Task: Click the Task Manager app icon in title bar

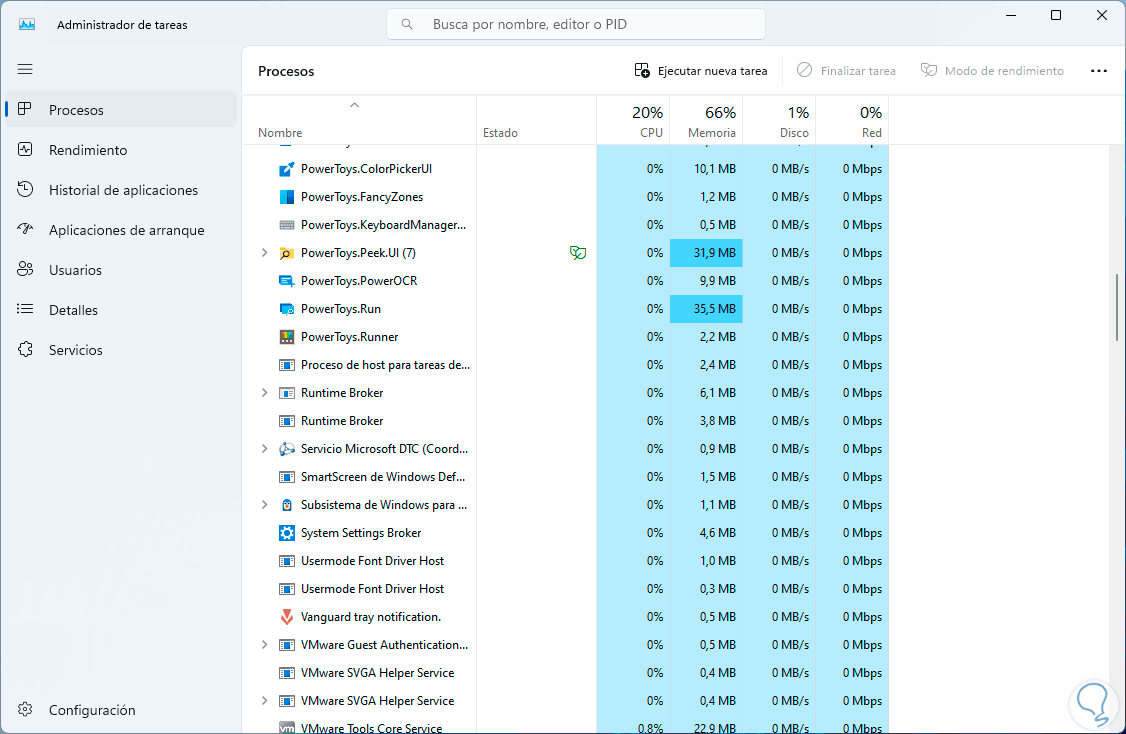Action: [27, 24]
